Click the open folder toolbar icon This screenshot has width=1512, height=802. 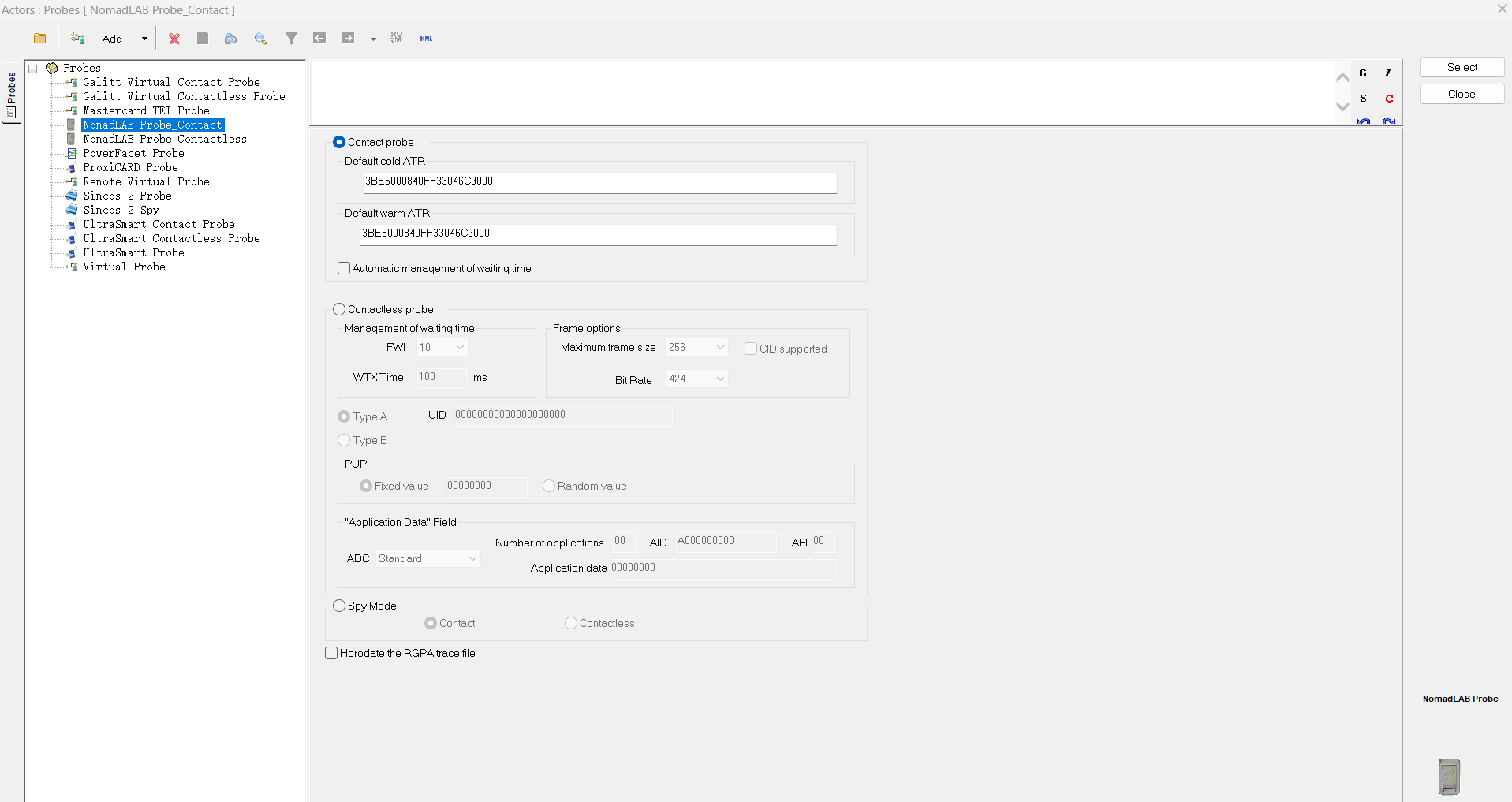40,39
